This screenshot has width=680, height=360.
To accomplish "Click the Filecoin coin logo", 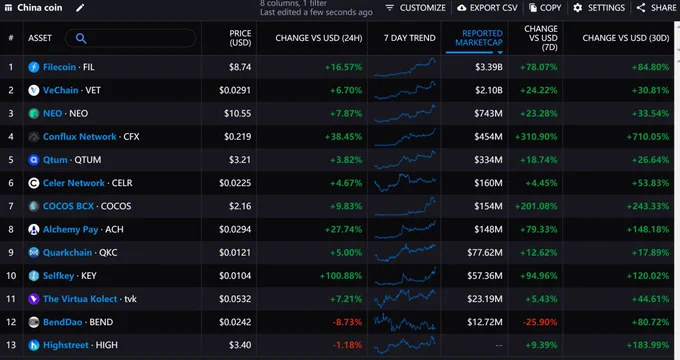I will [33, 67].
